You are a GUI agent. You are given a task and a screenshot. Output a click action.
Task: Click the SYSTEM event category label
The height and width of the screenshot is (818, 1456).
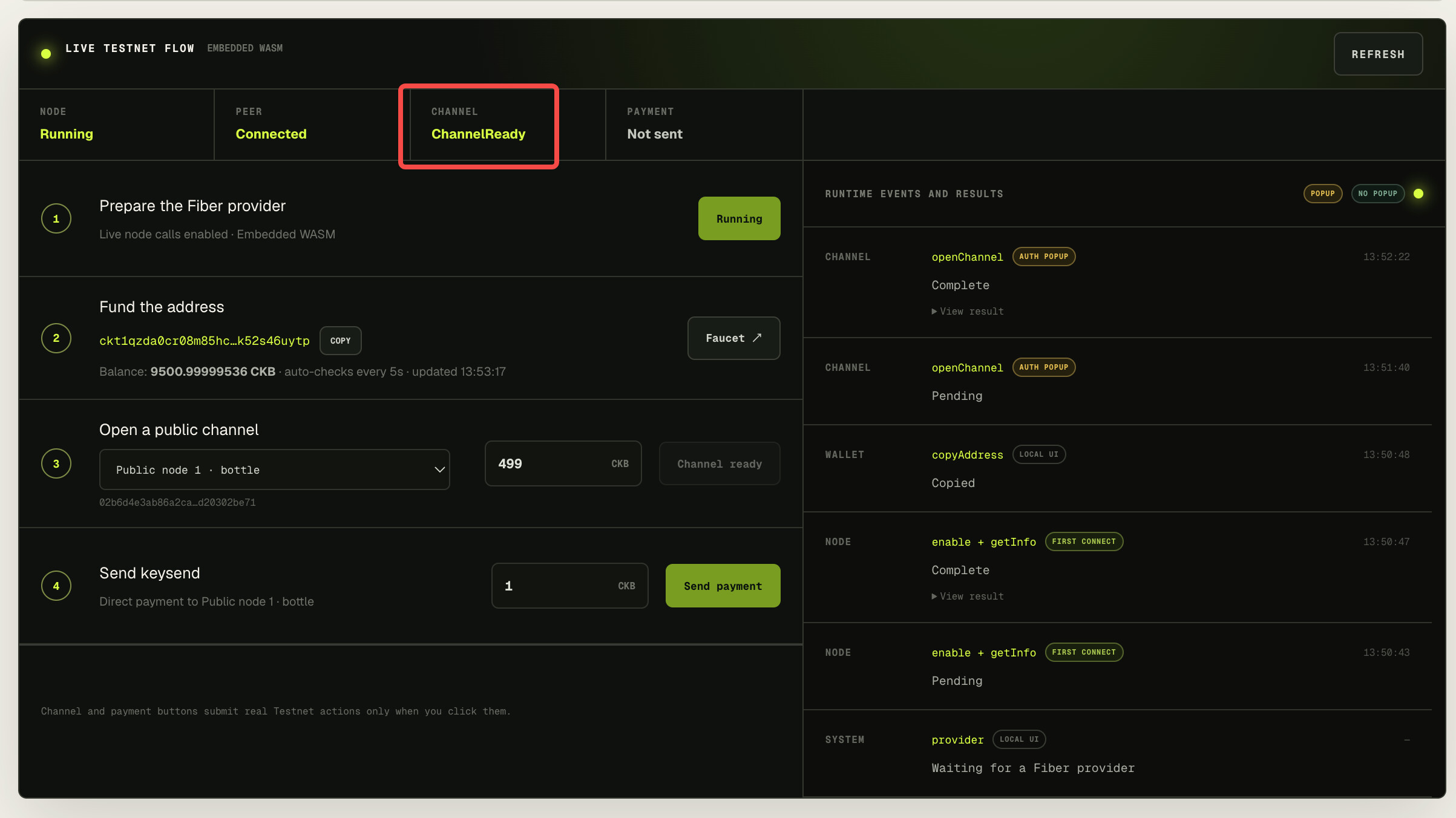[x=844, y=740]
